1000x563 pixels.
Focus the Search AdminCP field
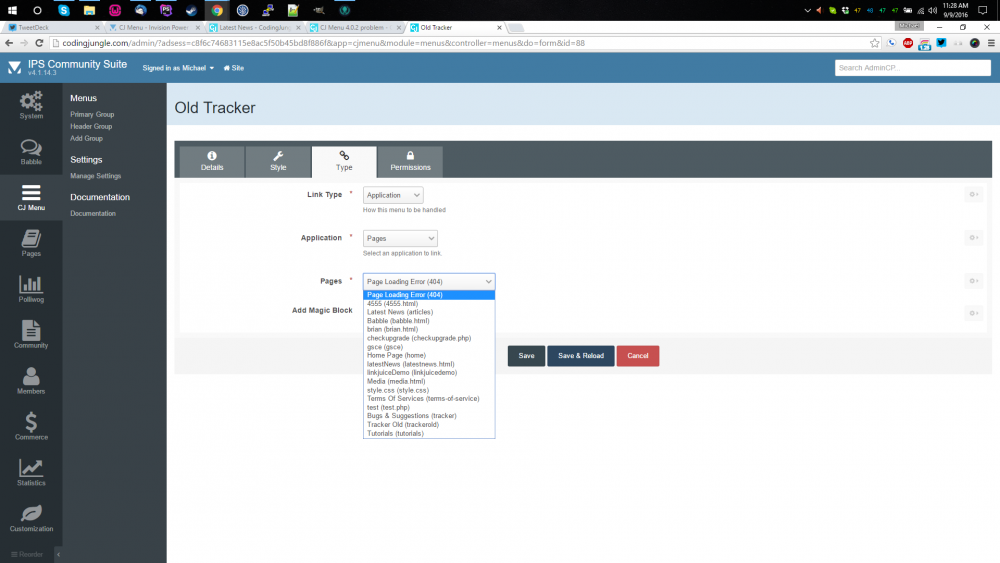910,68
